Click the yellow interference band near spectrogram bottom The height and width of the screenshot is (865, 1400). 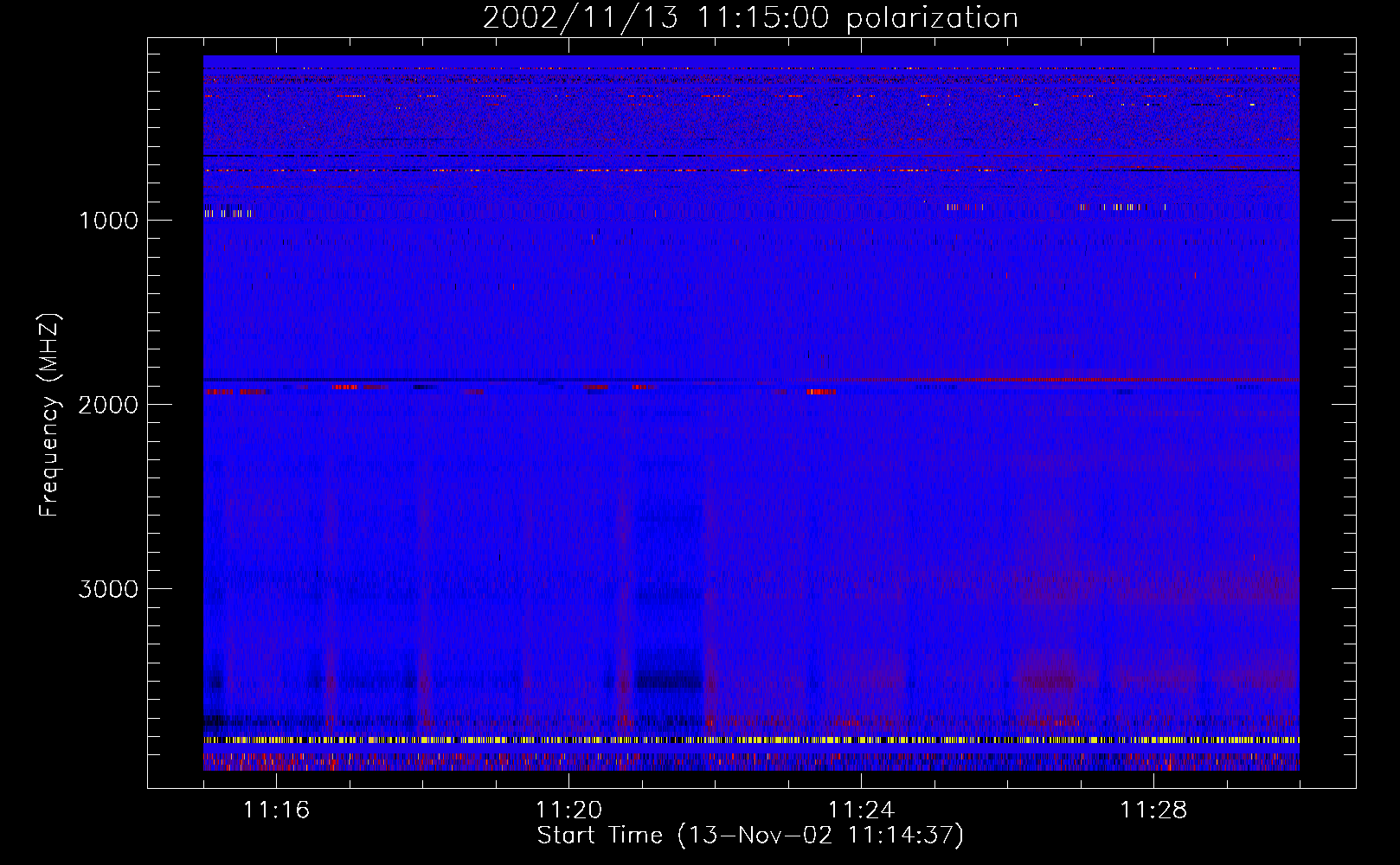click(x=751, y=740)
